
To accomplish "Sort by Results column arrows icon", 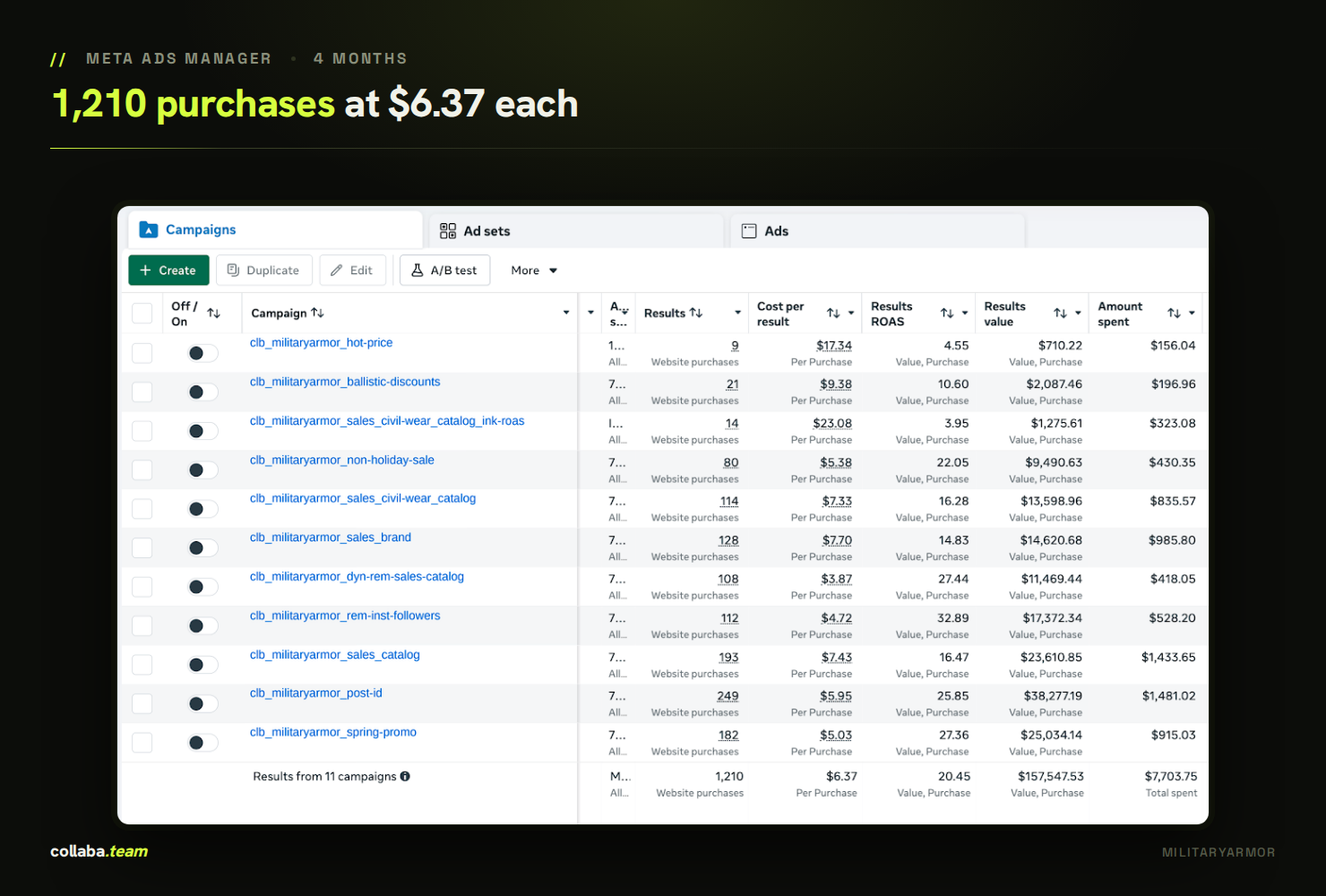I will tap(696, 313).
